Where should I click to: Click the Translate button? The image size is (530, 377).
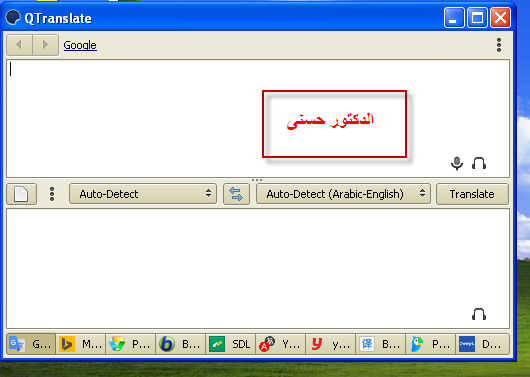point(472,194)
